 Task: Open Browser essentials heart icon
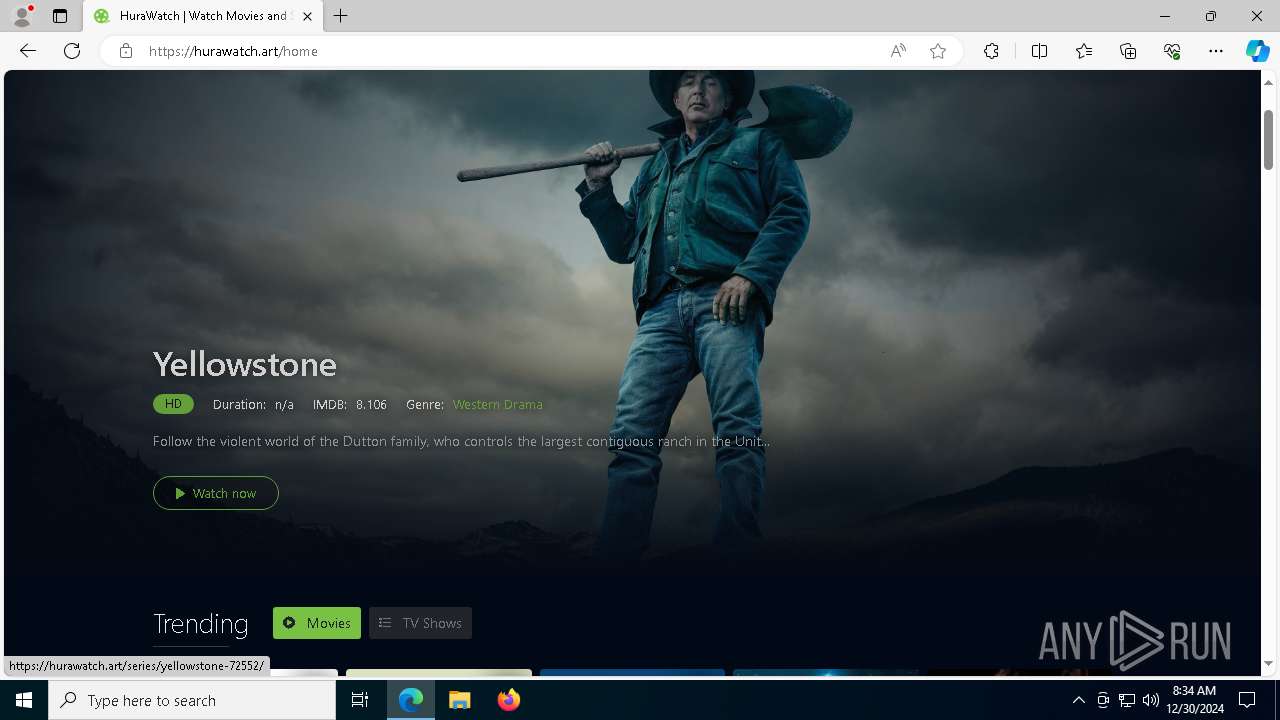pos(1172,51)
